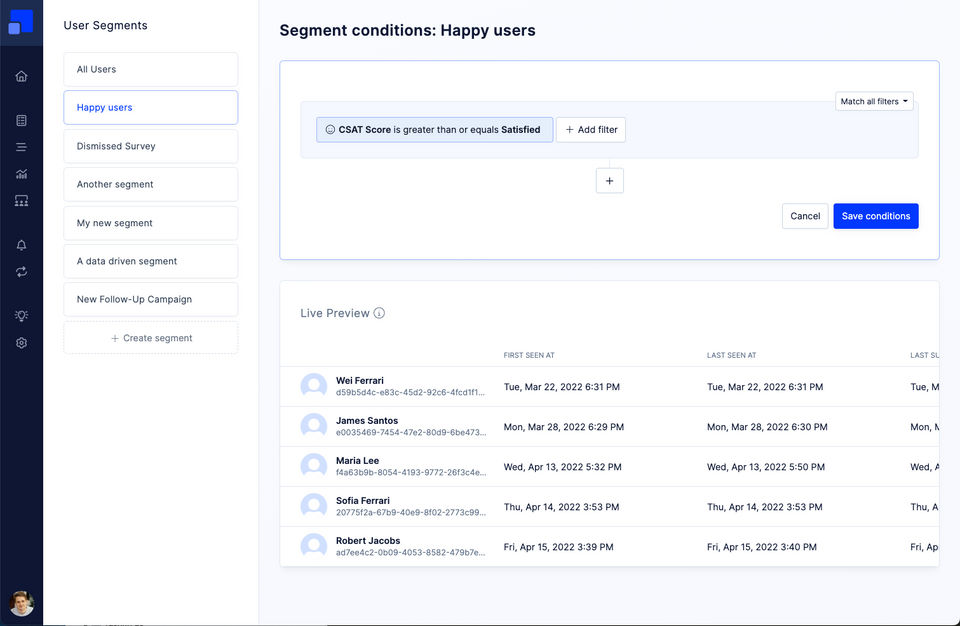Open the users segments sidebar icon

click(21, 201)
